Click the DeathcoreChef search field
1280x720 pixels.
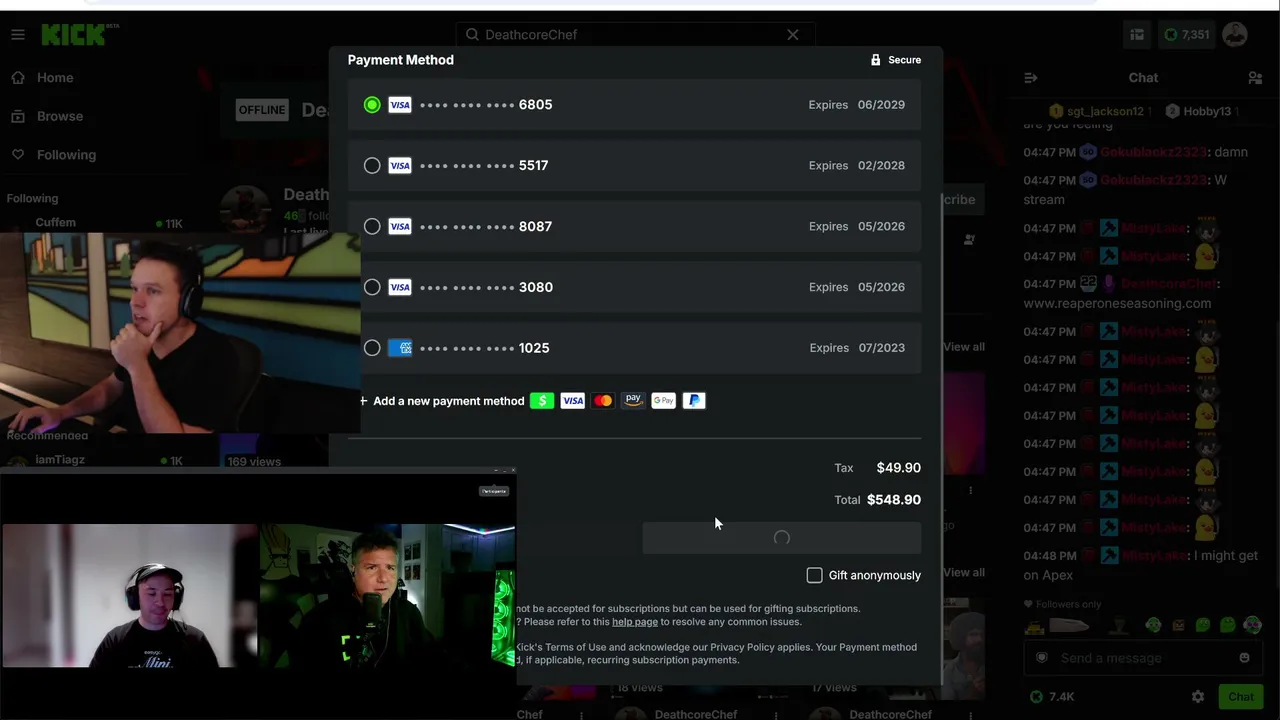pyautogui.click(x=634, y=35)
